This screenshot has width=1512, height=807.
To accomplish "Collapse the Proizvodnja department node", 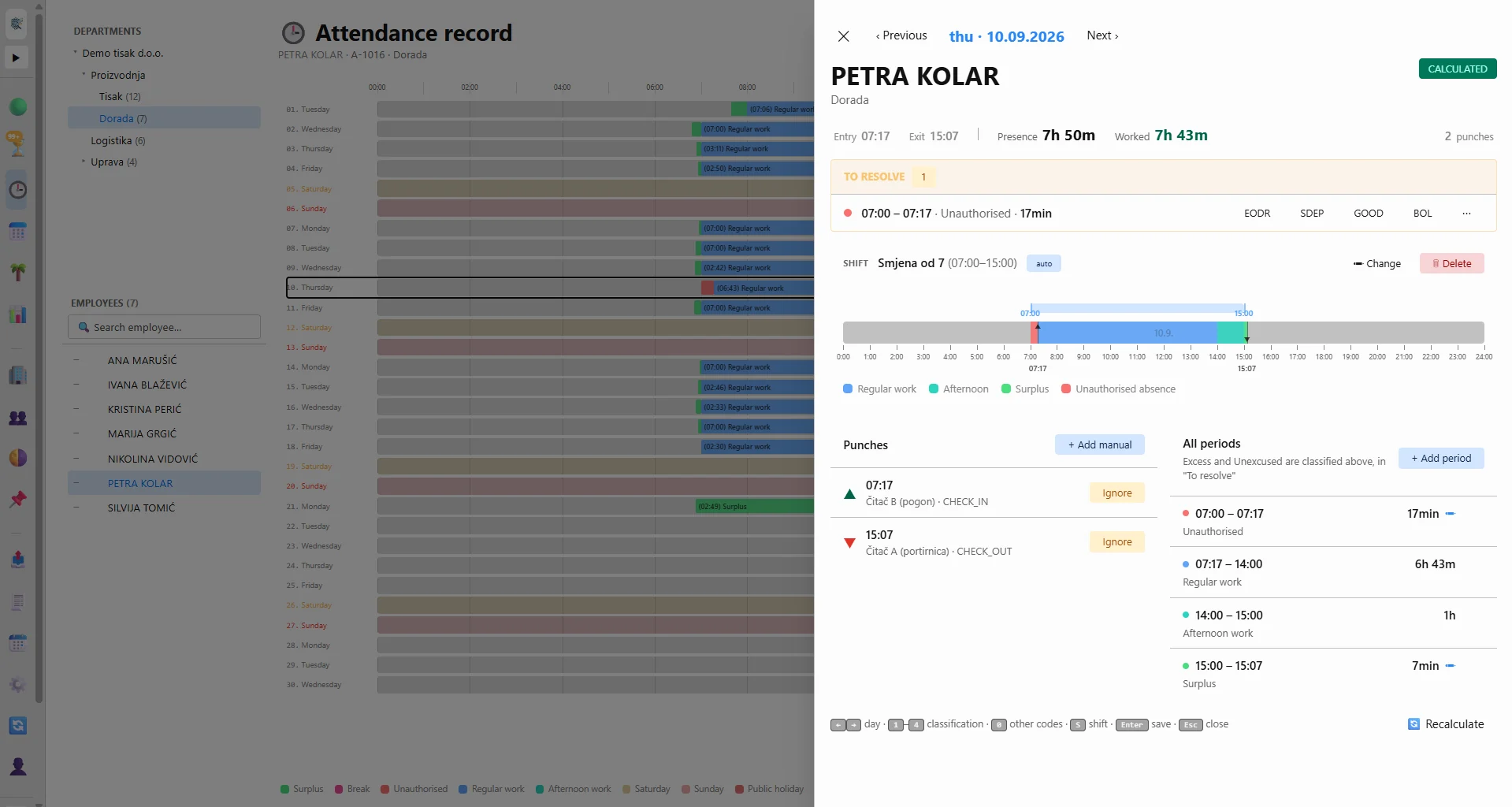I will 84,75.
